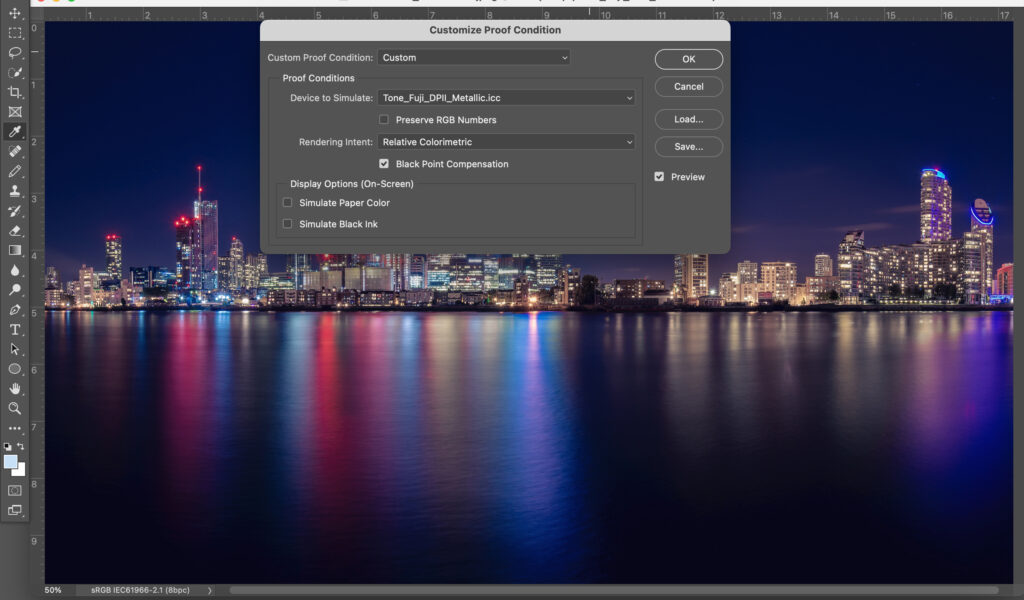This screenshot has width=1024, height=600.
Task: Toggle the Preview checkbox
Action: [660, 177]
